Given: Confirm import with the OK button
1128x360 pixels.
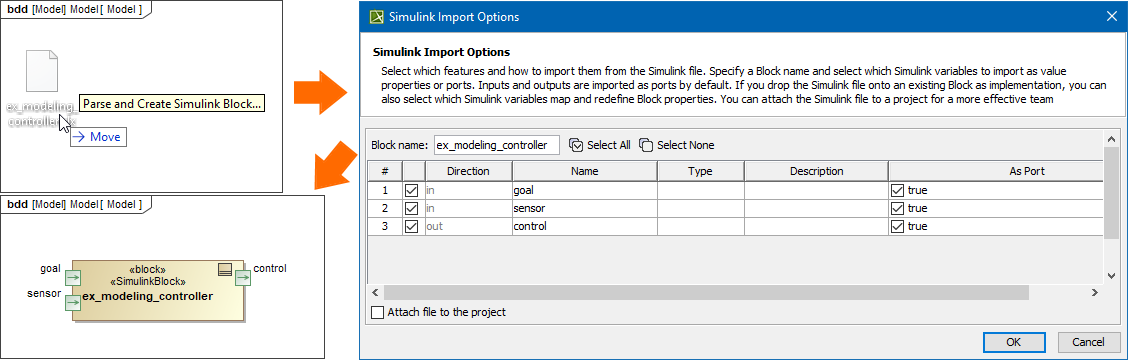Looking at the screenshot, I should [1014, 341].
